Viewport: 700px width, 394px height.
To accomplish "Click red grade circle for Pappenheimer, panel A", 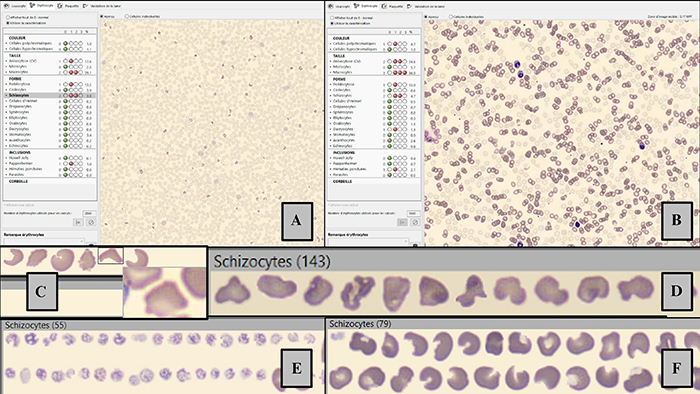I will [x=71, y=164].
